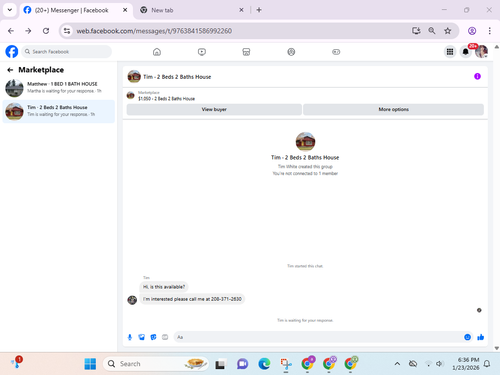The width and height of the screenshot is (500, 375).
Task: Click the Facebook logo icon
Action: point(12,52)
